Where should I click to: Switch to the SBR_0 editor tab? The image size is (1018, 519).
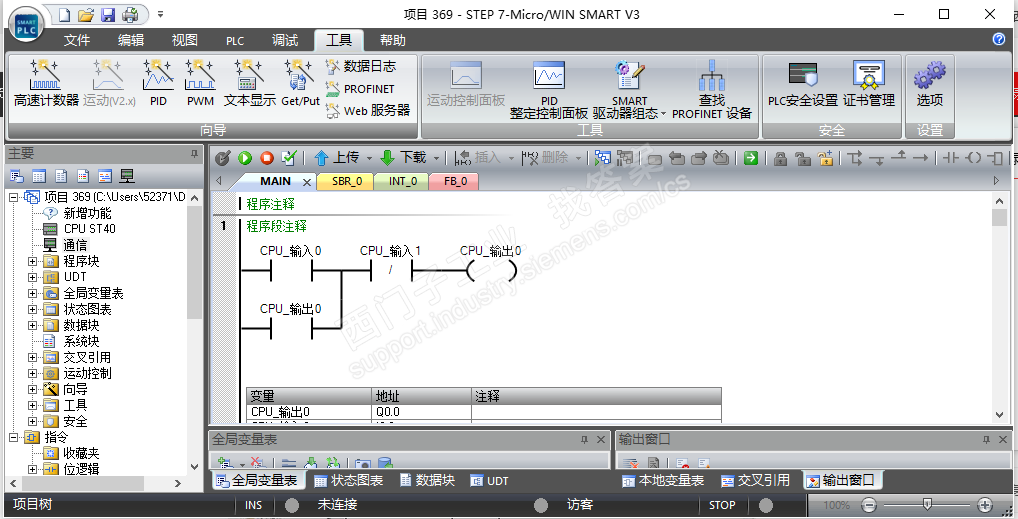347,181
